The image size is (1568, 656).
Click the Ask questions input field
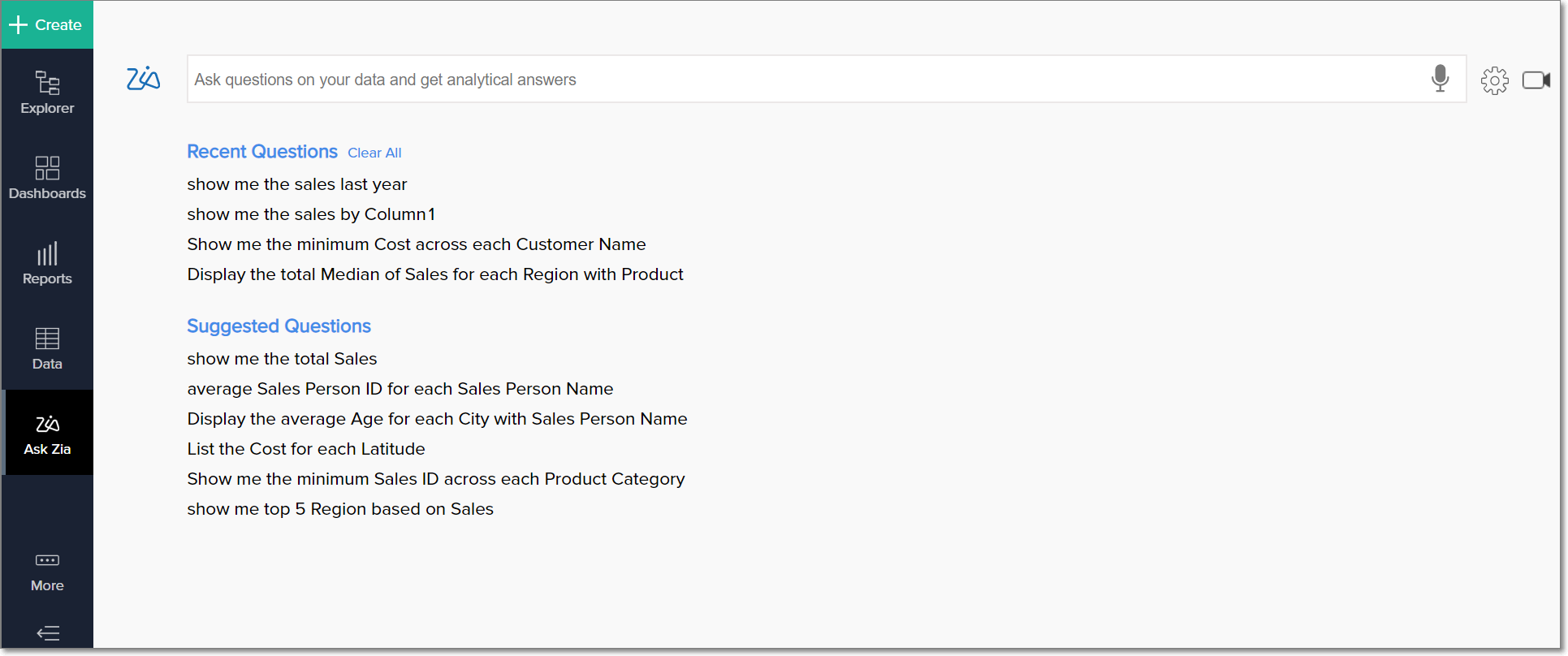coord(804,80)
